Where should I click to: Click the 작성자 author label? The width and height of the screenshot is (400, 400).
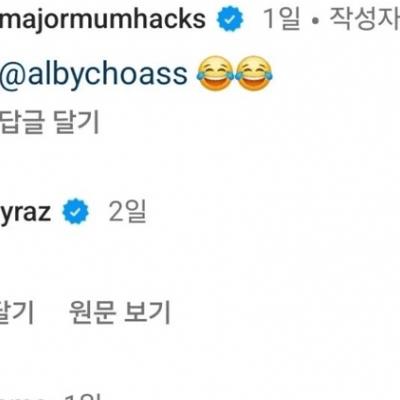pyautogui.click(x=365, y=19)
